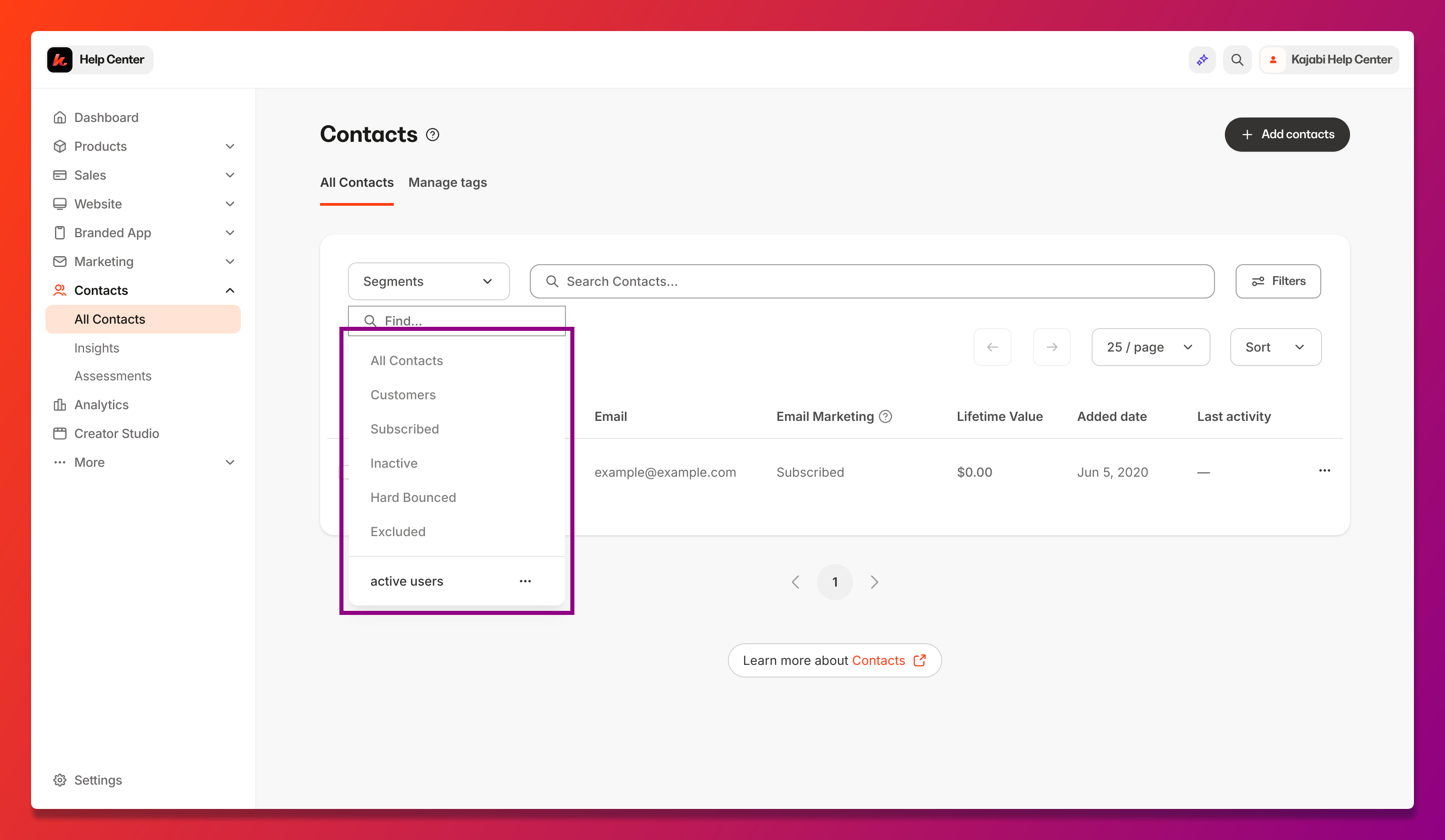Open the Learn more about Contacts link
The width and height of the screenshot is (1445, 840).
coord(835,660)
